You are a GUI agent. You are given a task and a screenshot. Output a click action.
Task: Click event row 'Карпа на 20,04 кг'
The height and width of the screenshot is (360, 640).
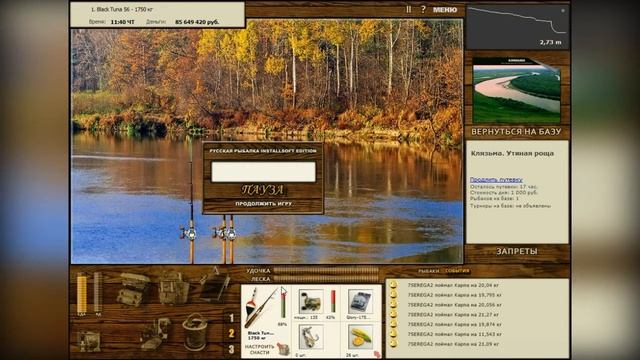[453, 285]
